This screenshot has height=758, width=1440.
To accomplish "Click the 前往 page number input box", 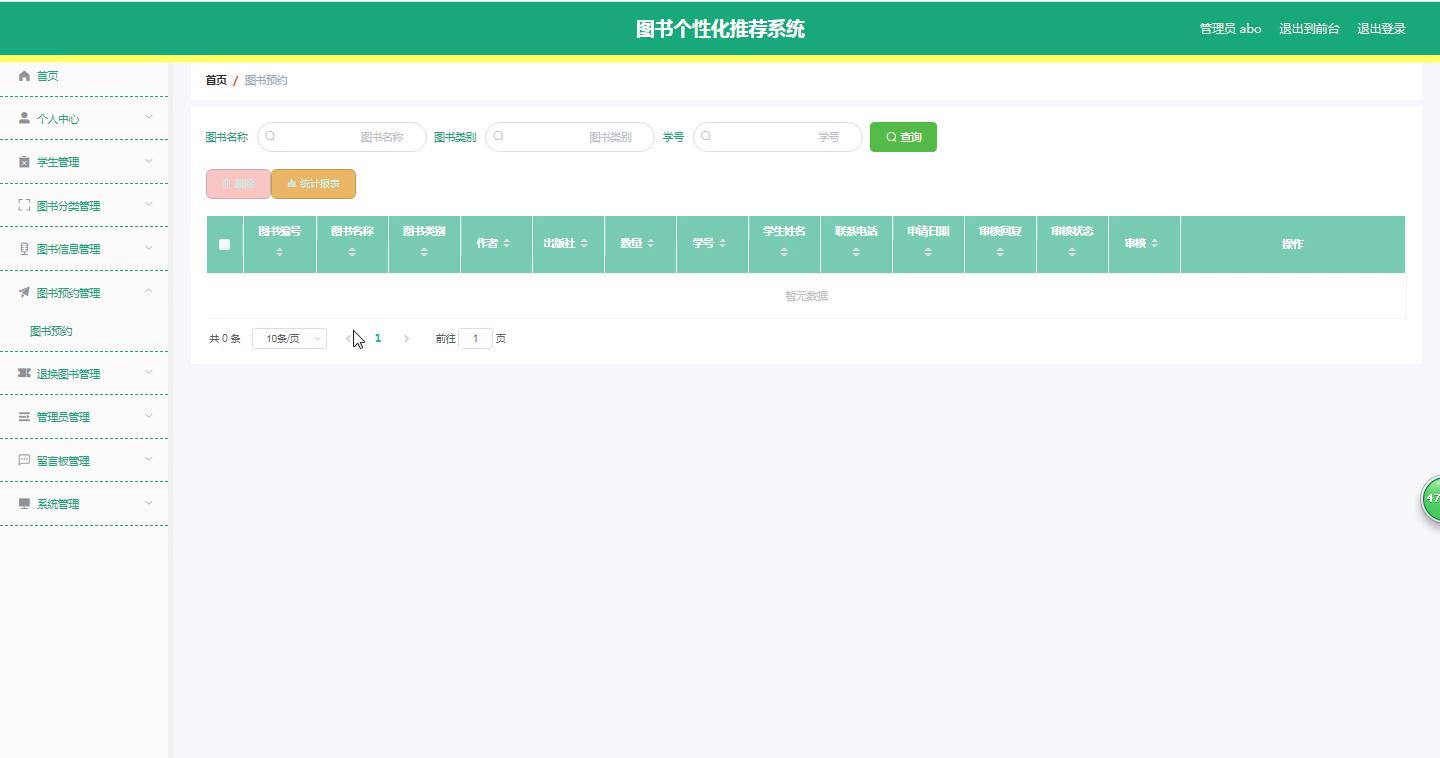I will [x=475, y=339].
